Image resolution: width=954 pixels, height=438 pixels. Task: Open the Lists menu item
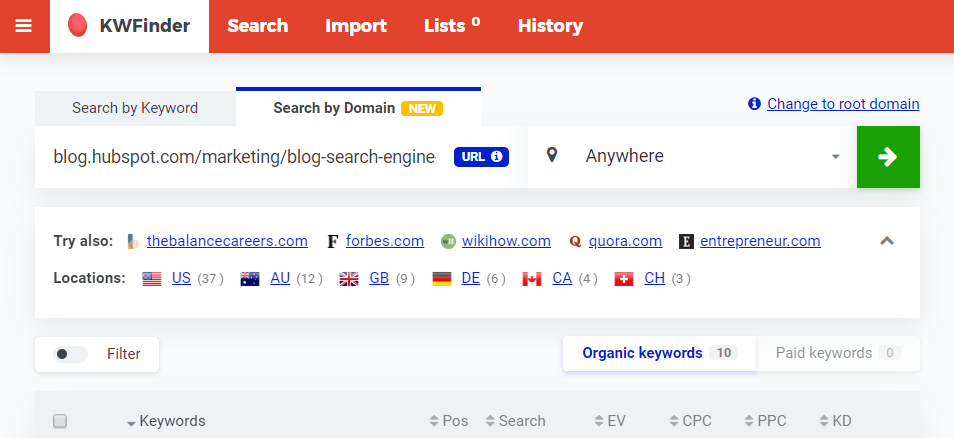[x=451, y=26]
